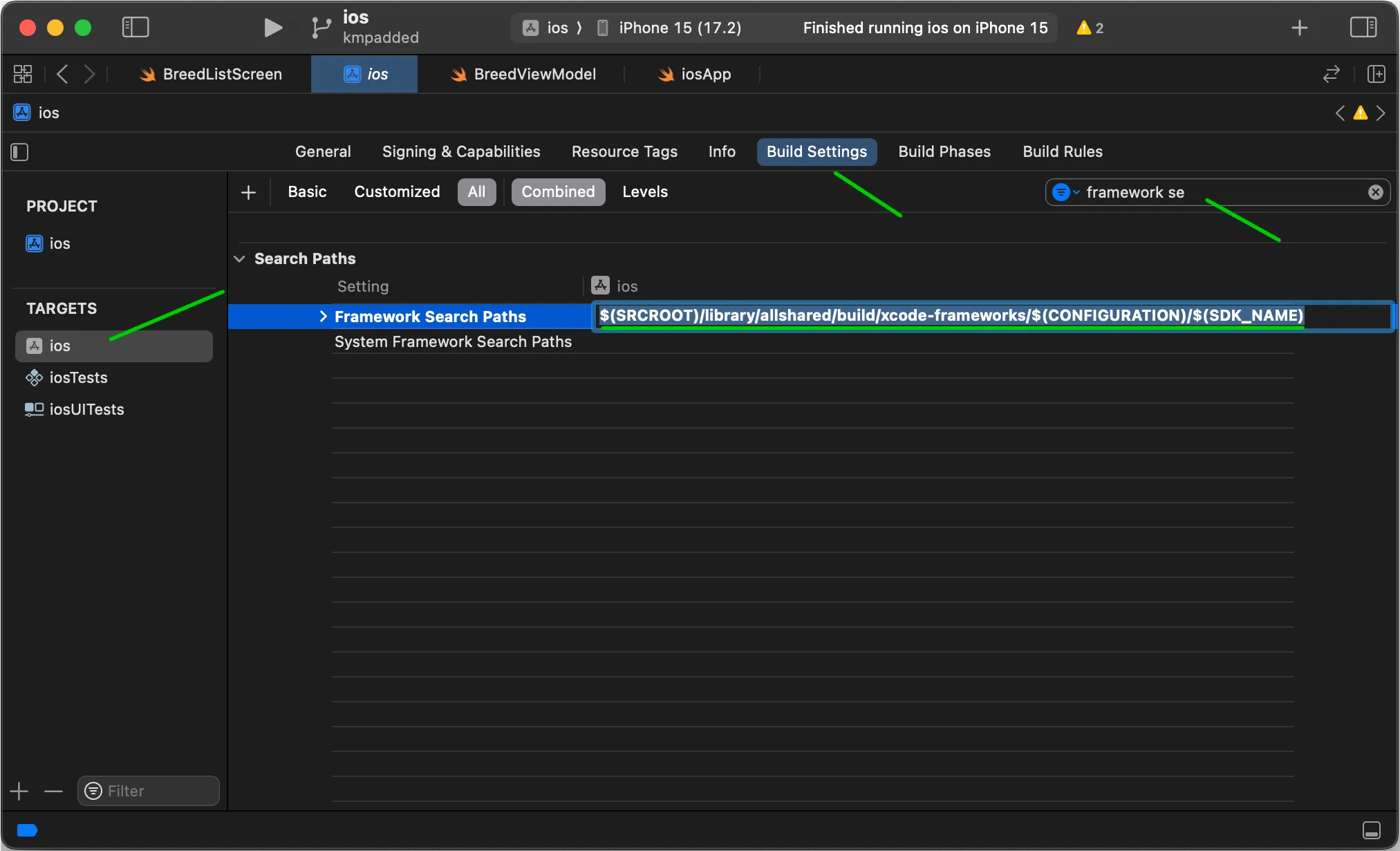Screen dimensions: 1400x851
Task: Open the Info tab
Action: (722, 151)
